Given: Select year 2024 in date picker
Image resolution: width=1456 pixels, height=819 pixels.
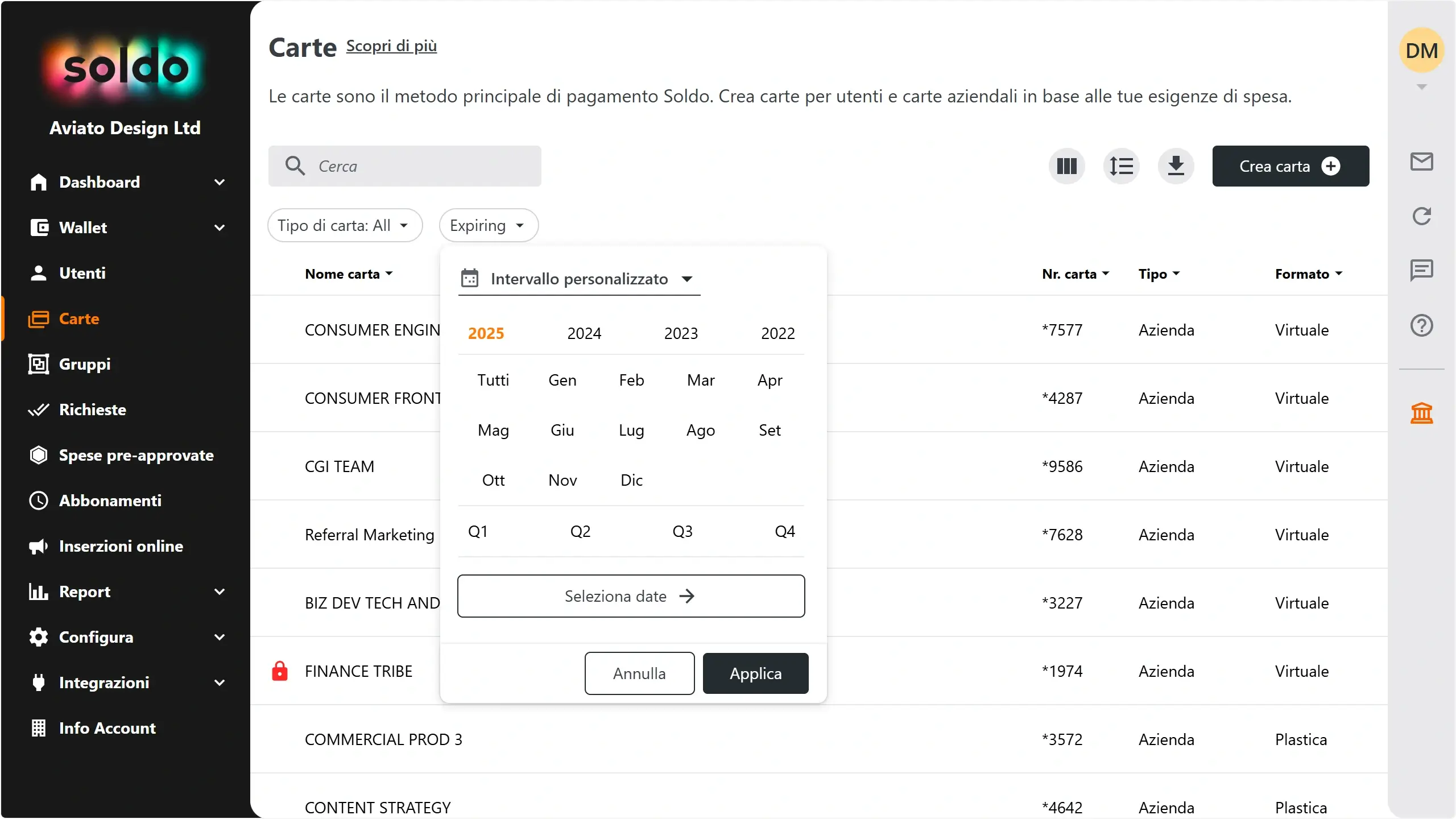Looking at the screenshot, I should pyautogui.click(x=584, y=333).
